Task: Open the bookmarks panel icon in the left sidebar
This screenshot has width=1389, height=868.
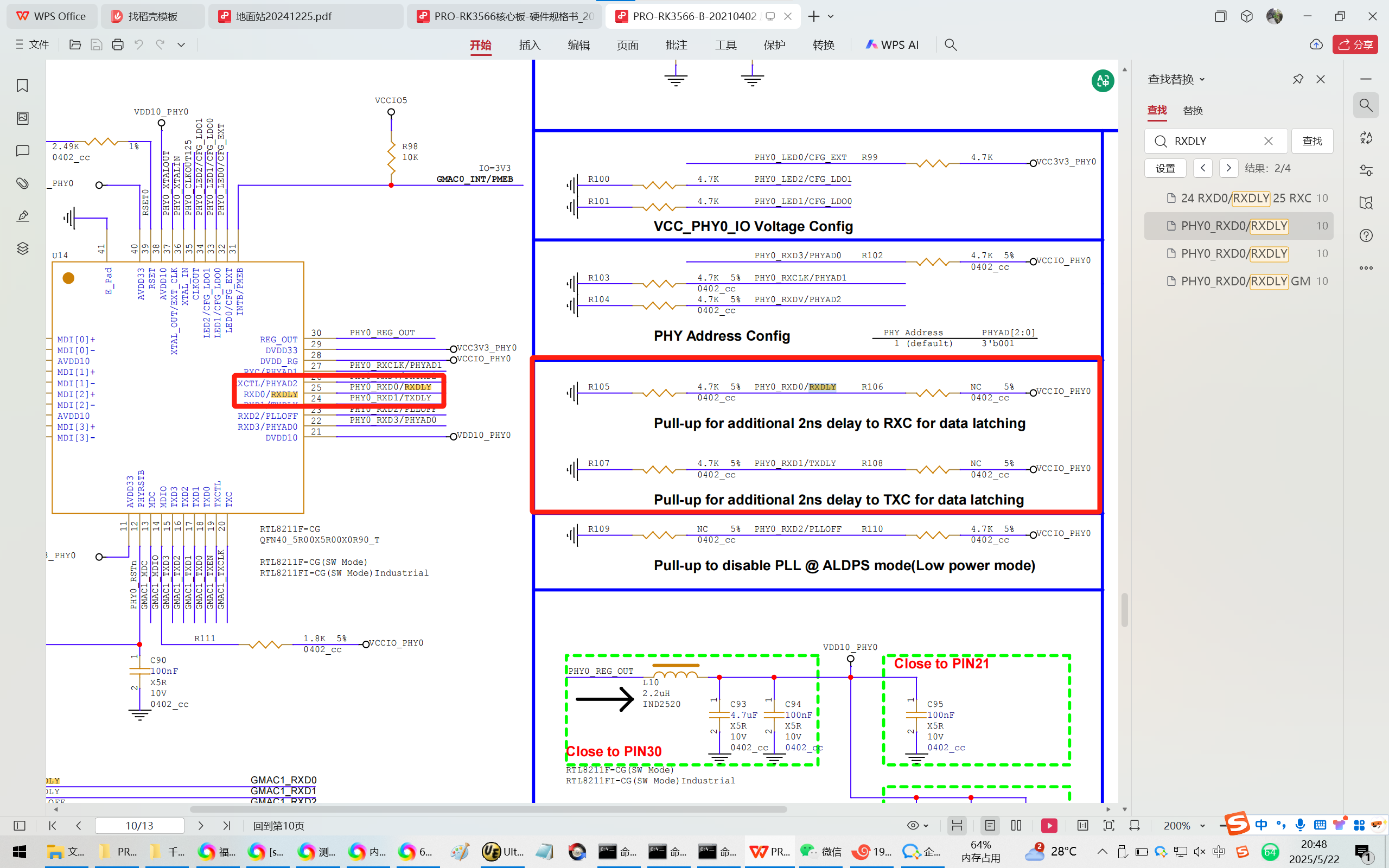Action: click(22, 86)
